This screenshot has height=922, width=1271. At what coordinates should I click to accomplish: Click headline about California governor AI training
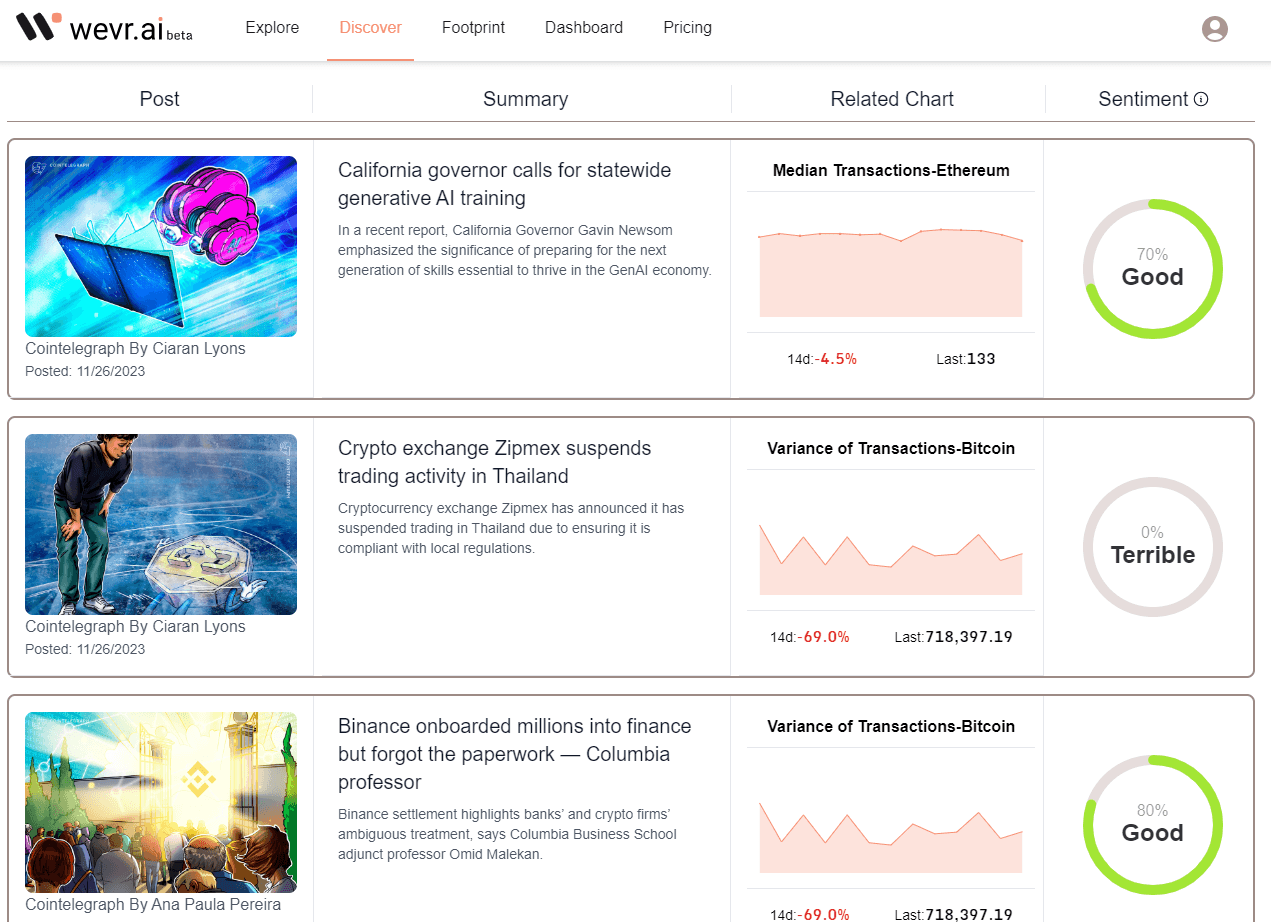(504, 184)
